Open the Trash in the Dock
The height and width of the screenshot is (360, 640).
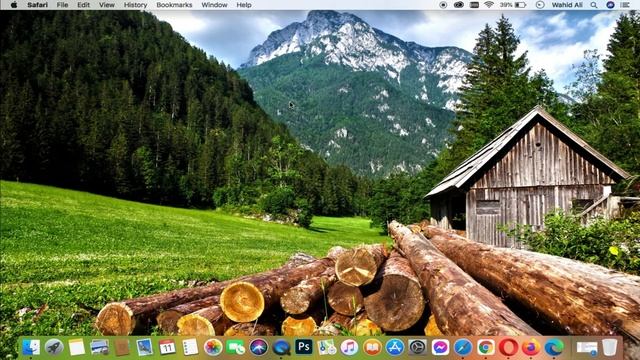610,347
